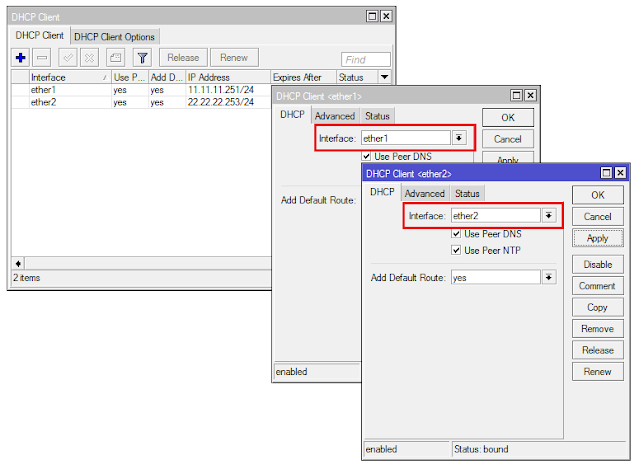This screenshot has width=639, height=474.
Task: Click the Disable button in the ether2 window
Action: pos(598,265)
